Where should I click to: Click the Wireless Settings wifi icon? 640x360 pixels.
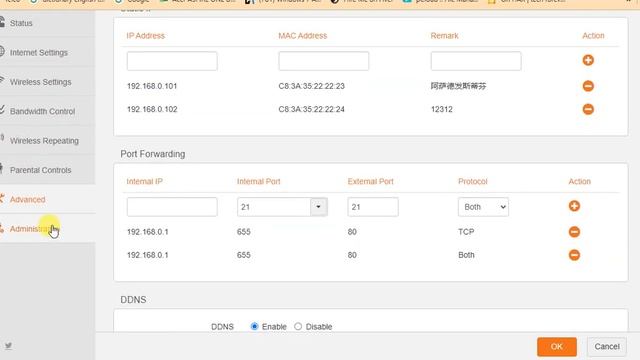(x=2, y=80)
